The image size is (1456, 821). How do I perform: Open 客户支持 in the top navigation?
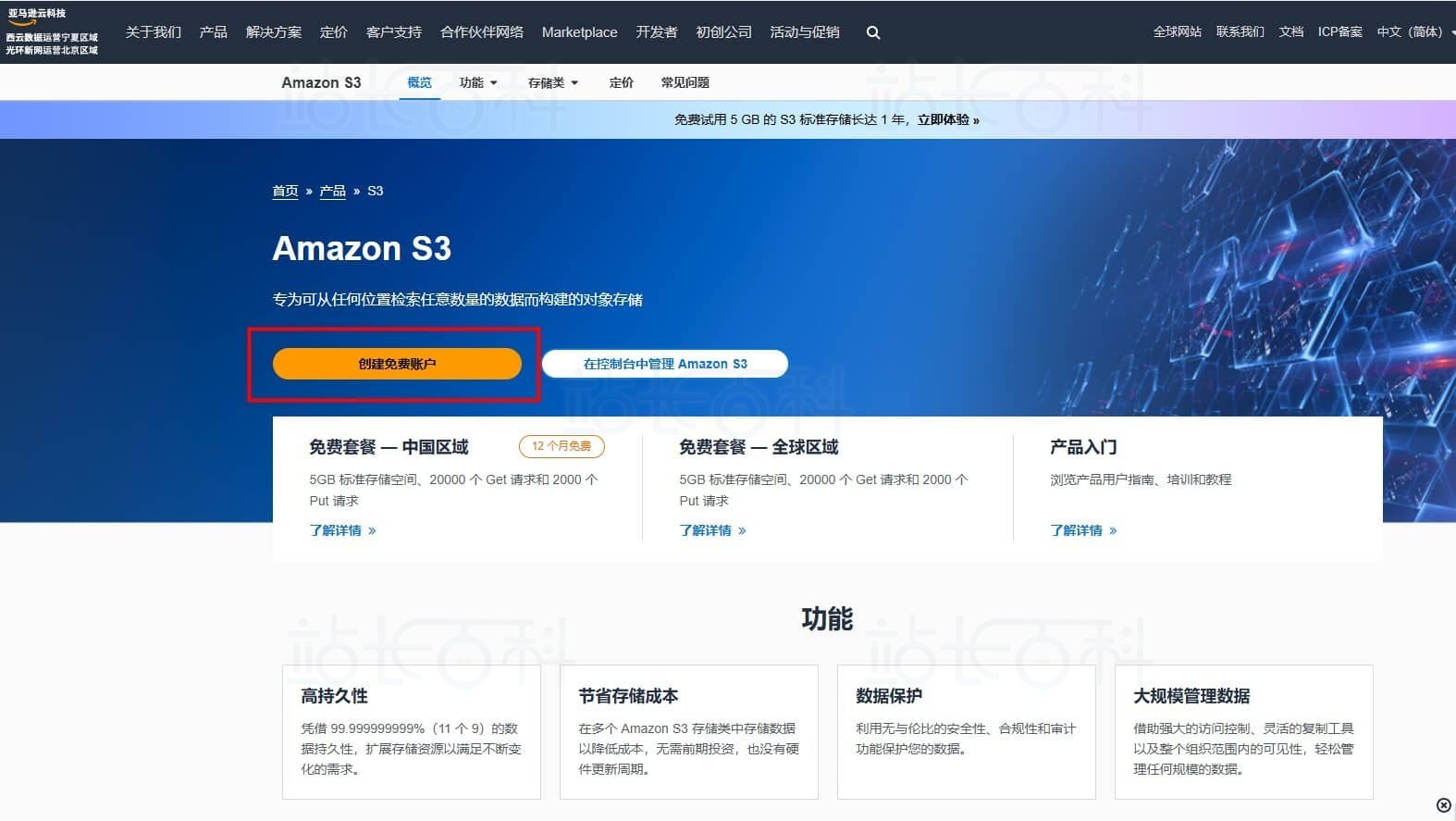(394, 32)
